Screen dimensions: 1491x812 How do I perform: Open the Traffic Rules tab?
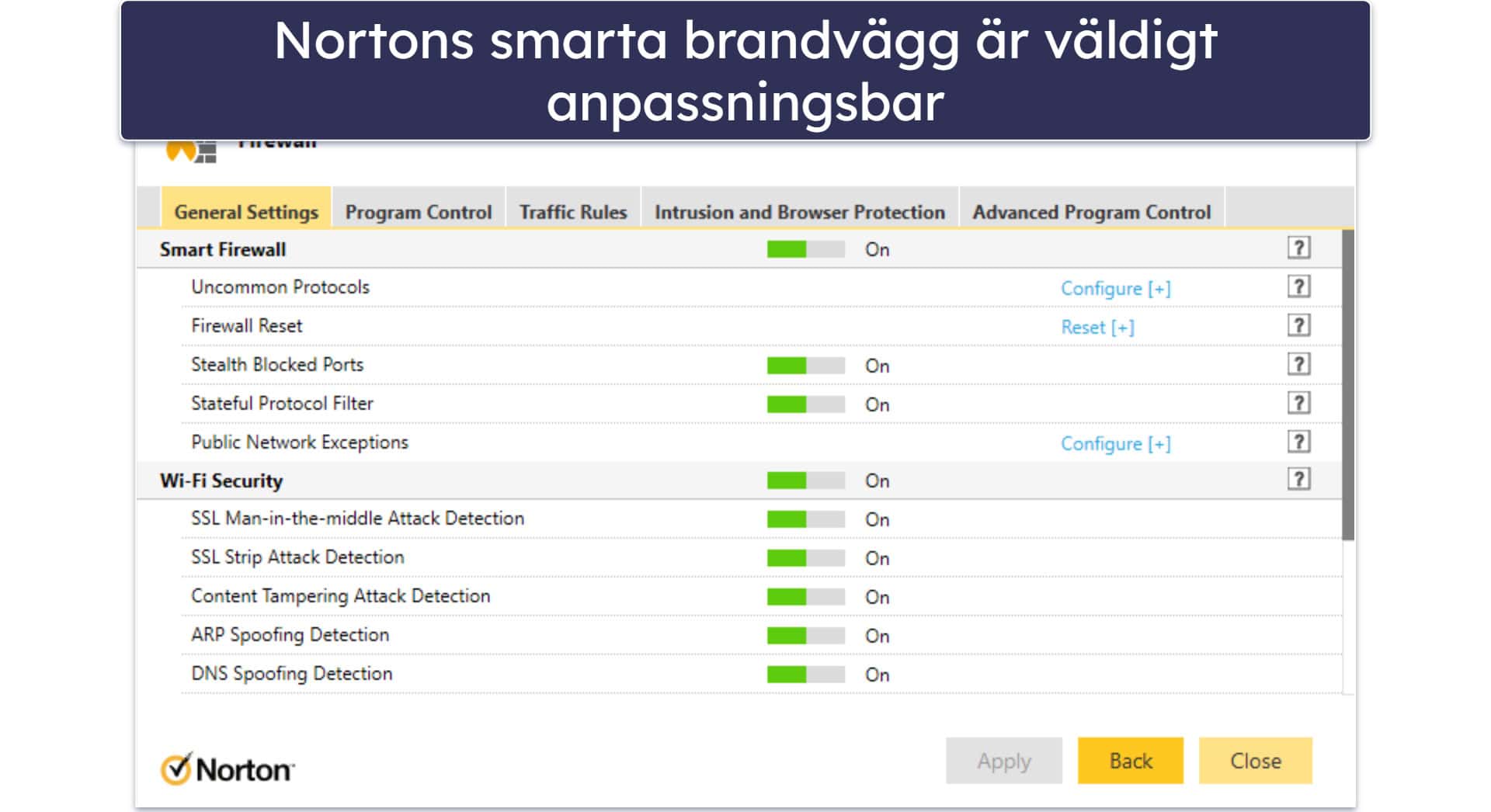coord(573,212)
